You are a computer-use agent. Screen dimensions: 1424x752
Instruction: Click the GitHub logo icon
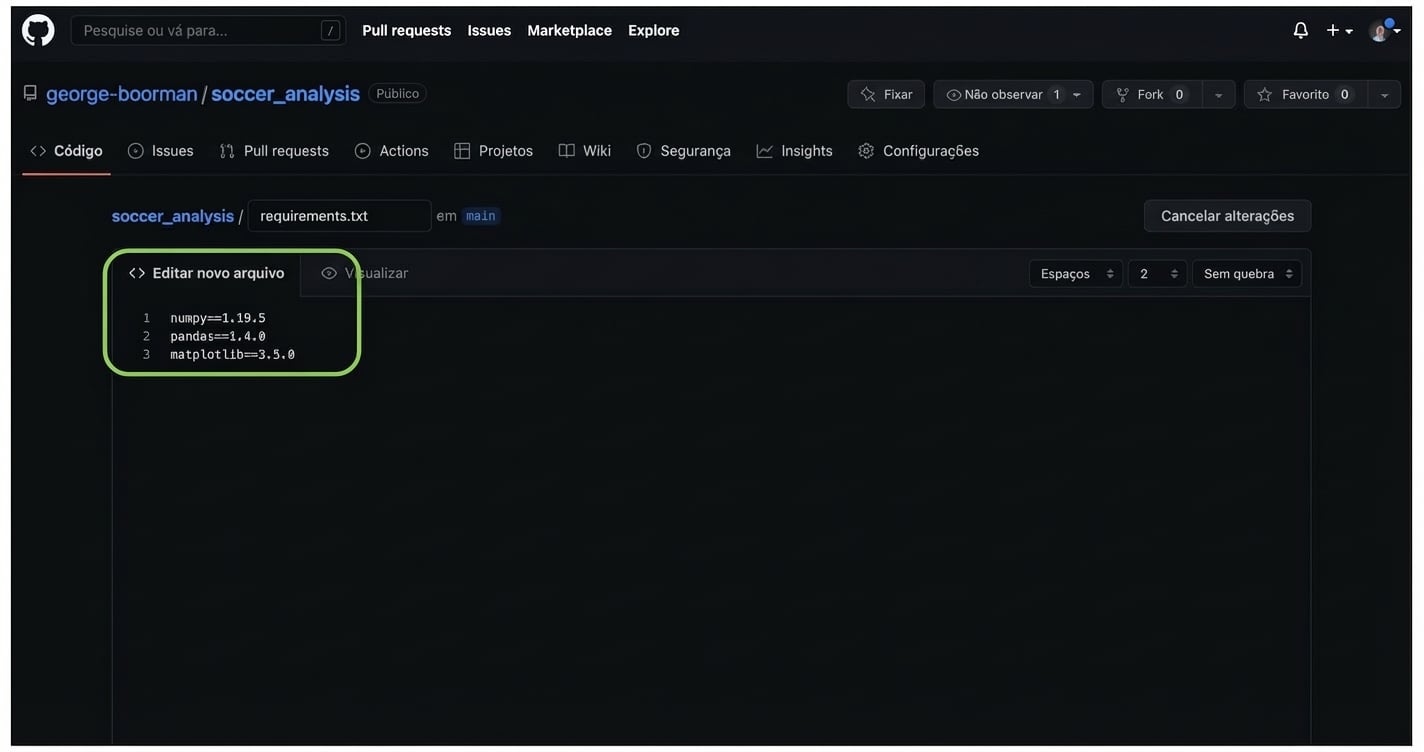(37, 28)
